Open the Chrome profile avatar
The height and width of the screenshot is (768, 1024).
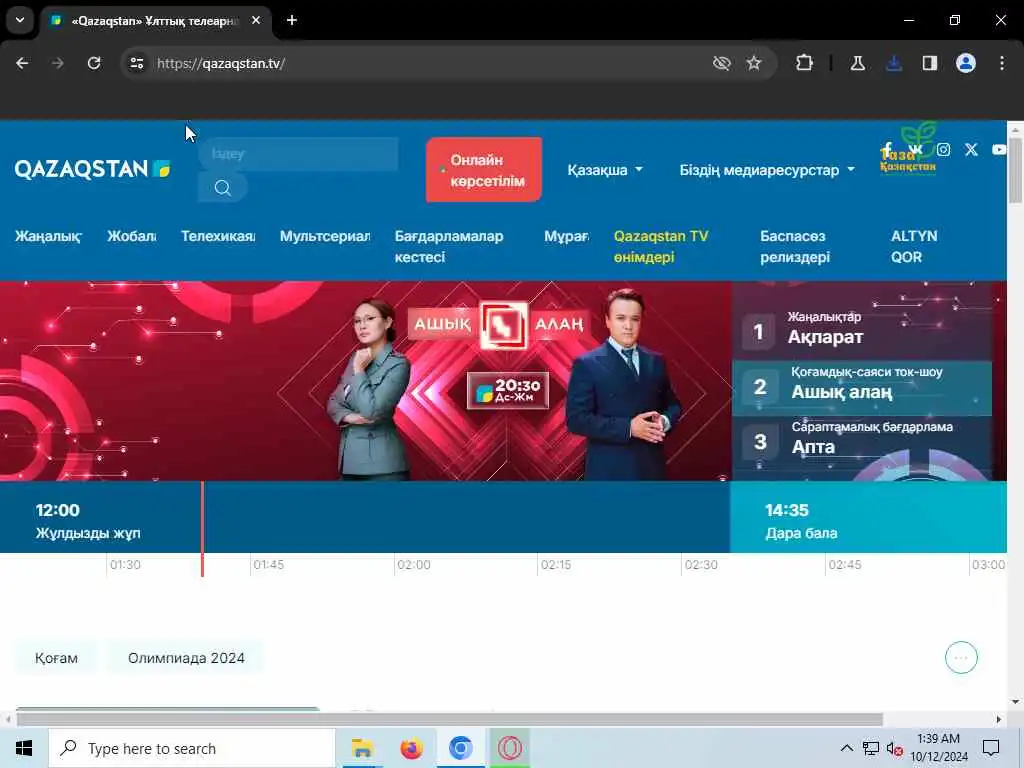tap(966, 63)
